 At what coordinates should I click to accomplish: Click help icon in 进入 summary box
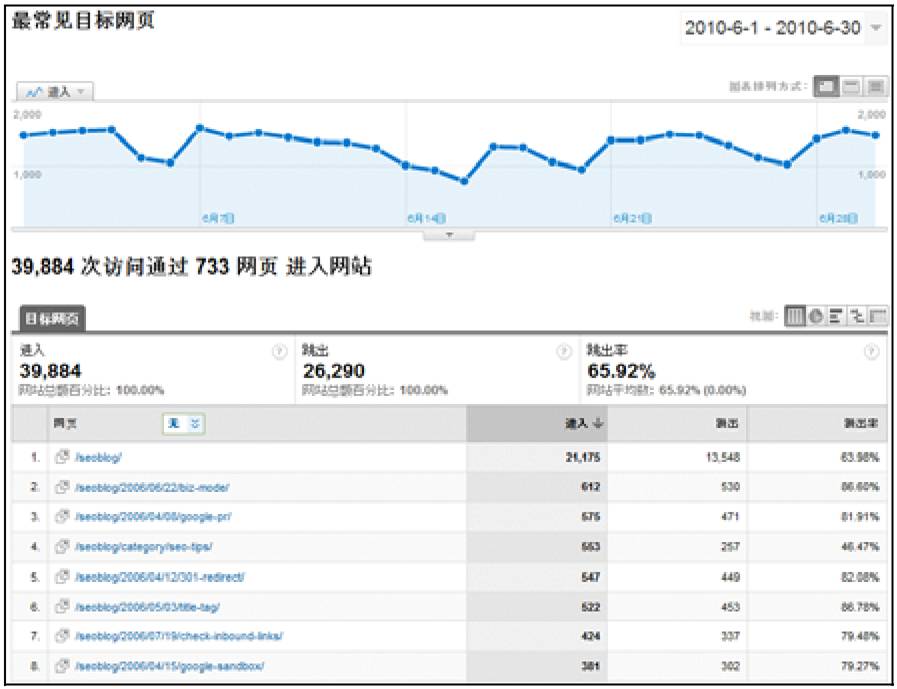click(279, 351)
